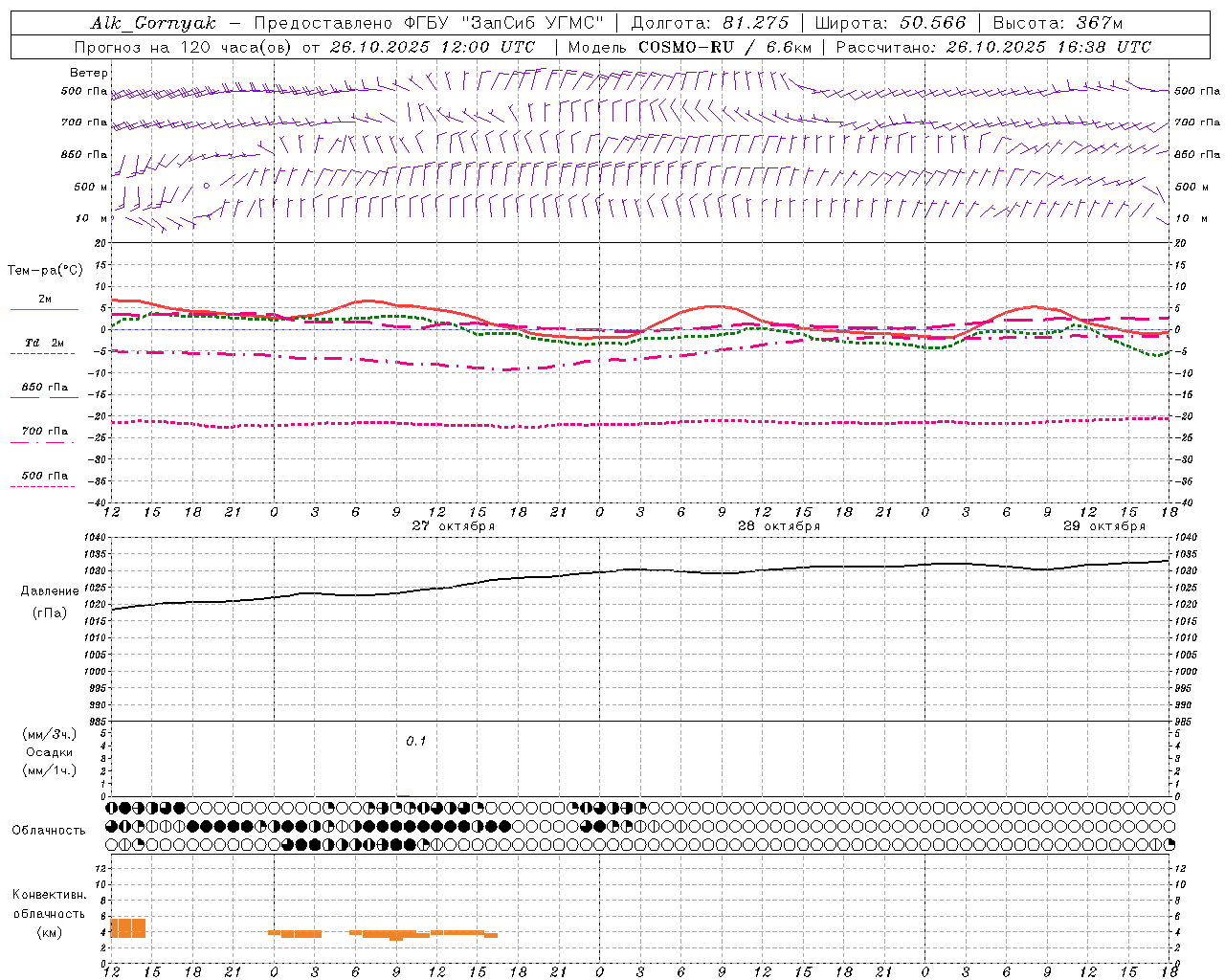Click the Рассчитано: 26.10.2025 16:38 UTC text
This screenshot has height=980, width=1225.
(993, 47)
